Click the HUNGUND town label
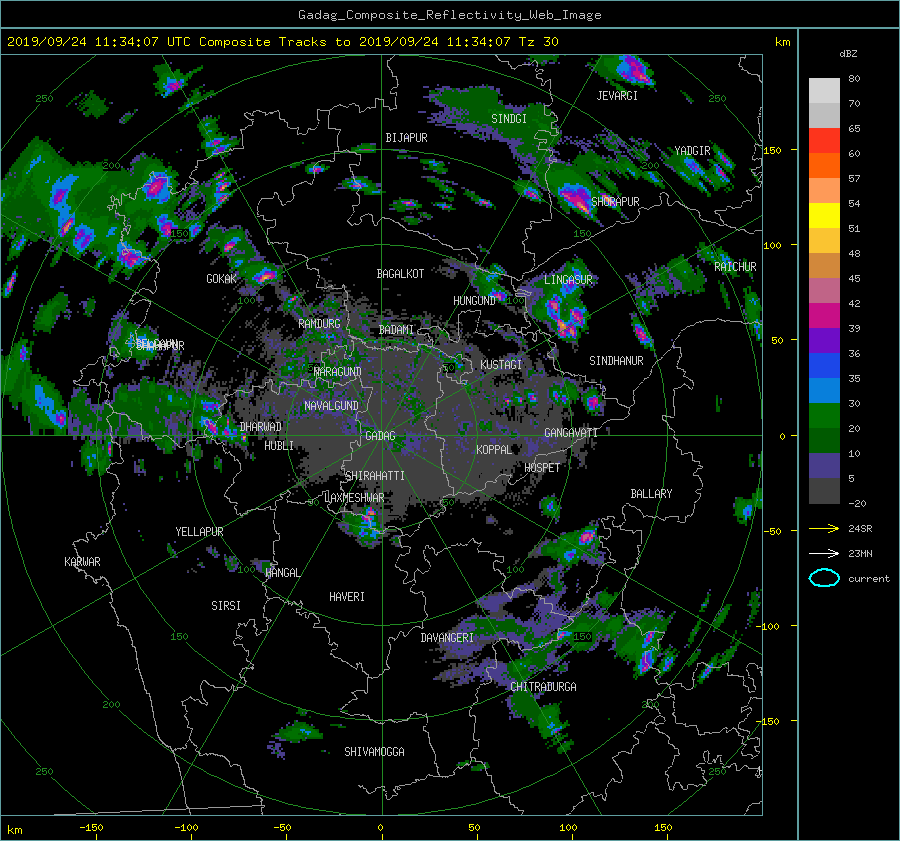Viewport: 900px width, 841px height. pyautogui.click(x=474, y=301)
